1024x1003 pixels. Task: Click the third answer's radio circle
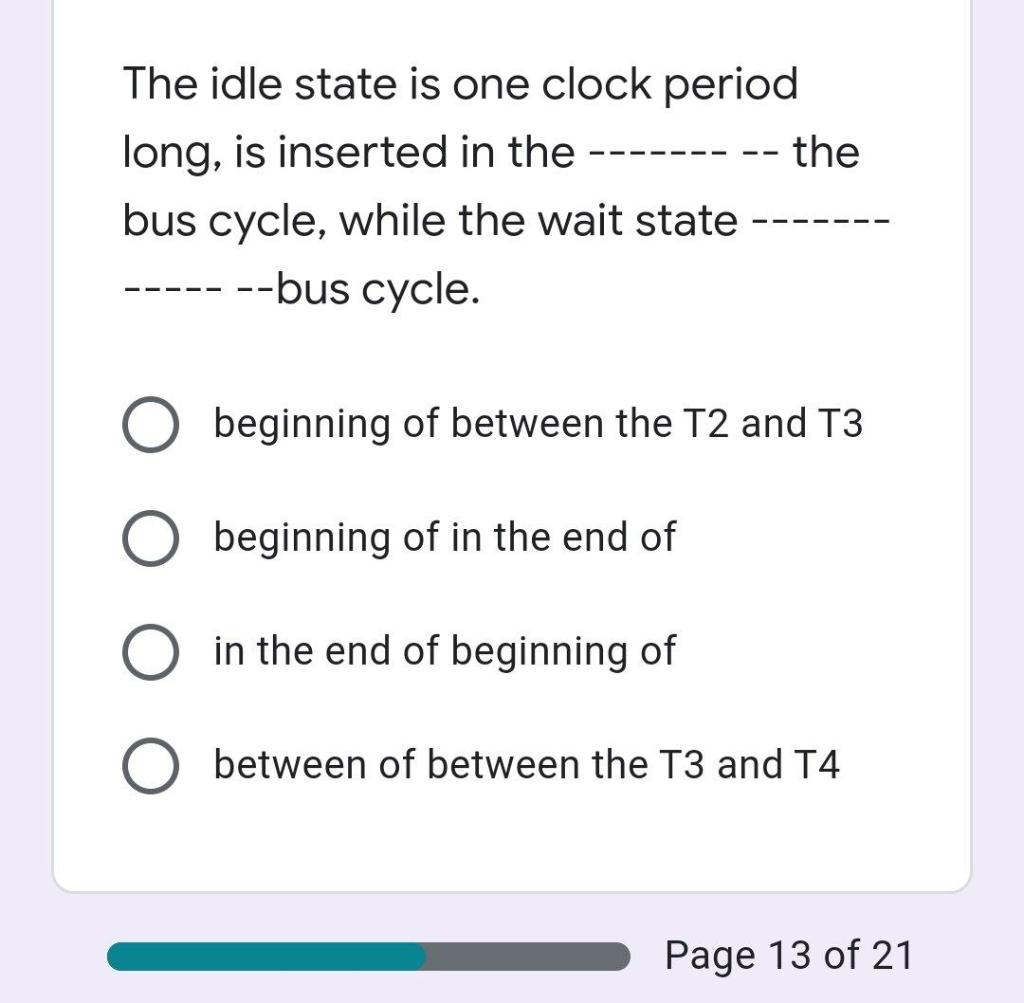[x=150, y=651]
